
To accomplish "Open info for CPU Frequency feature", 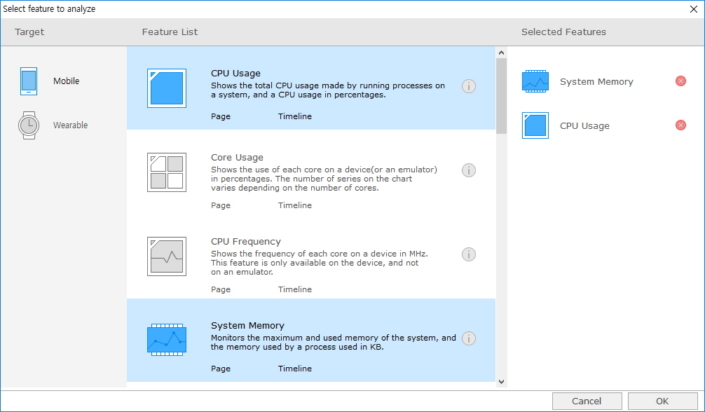I will tap(468, 255).
